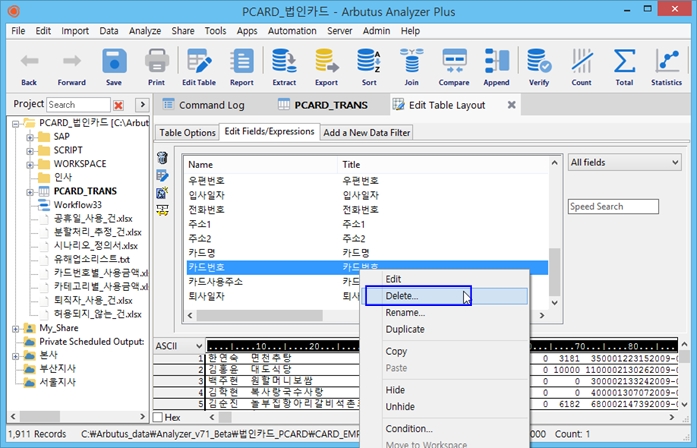Click the project tree horizontal scrollbar thumb
697x448 pixels.
click(40, 417)
